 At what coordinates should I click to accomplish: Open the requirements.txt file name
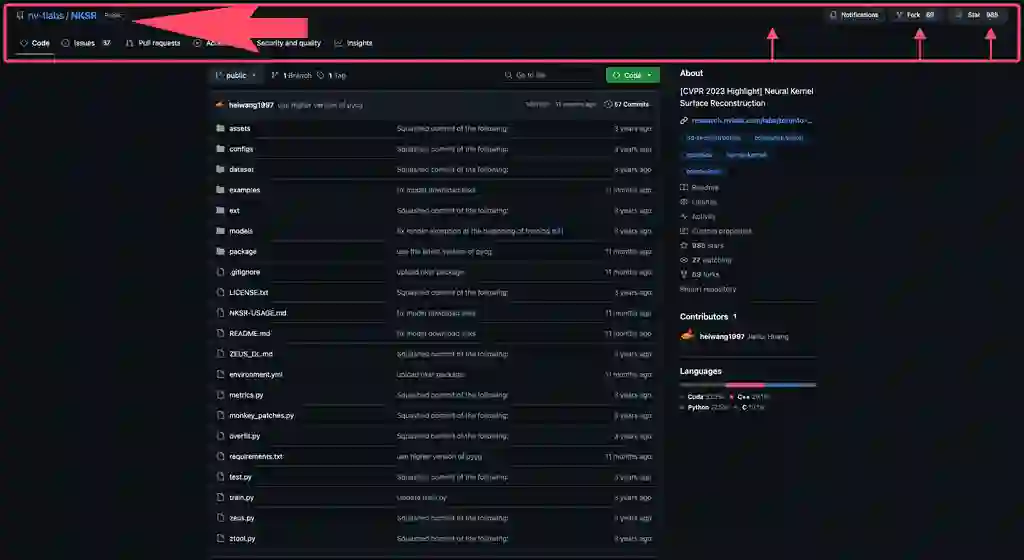(256, 456)
